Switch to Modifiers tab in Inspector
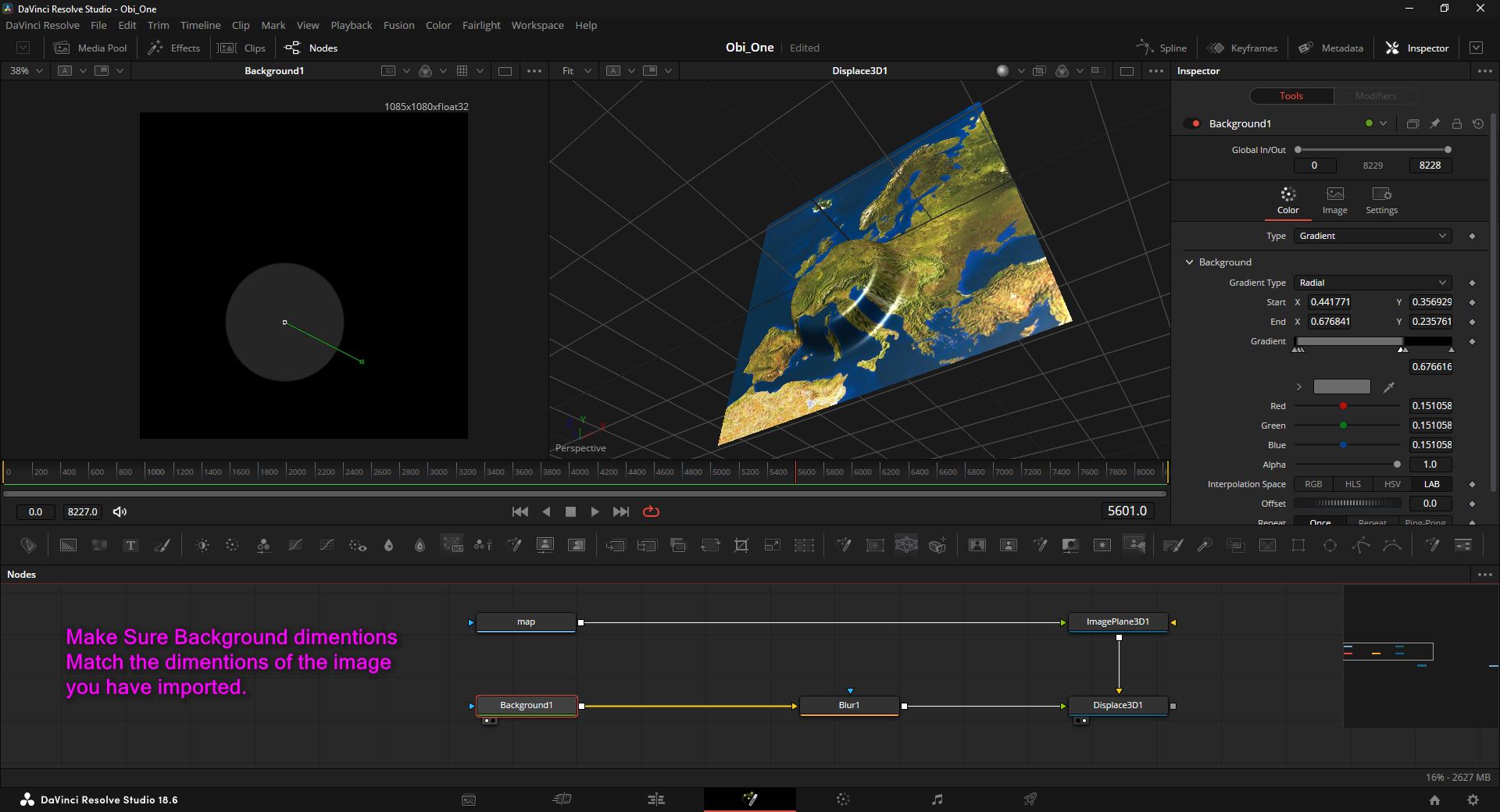This screenshot has width=1500, height=812. (1376, 95)
